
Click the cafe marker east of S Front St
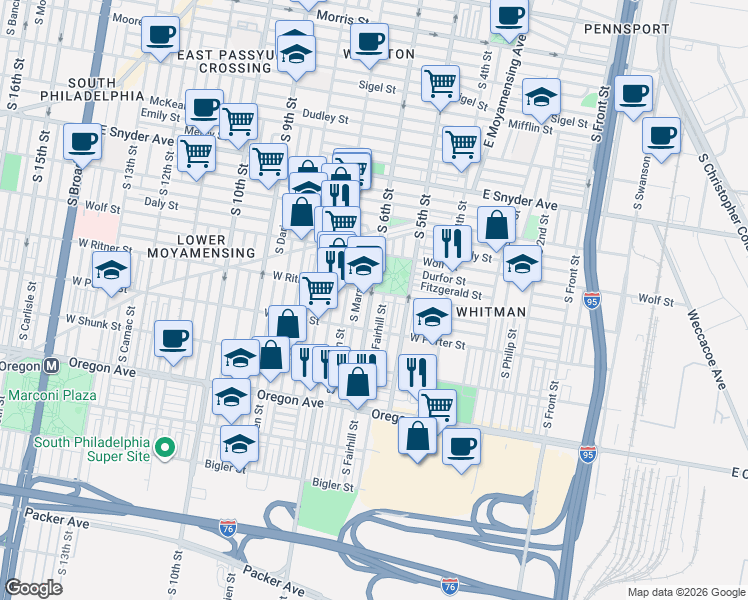(634, 97)
